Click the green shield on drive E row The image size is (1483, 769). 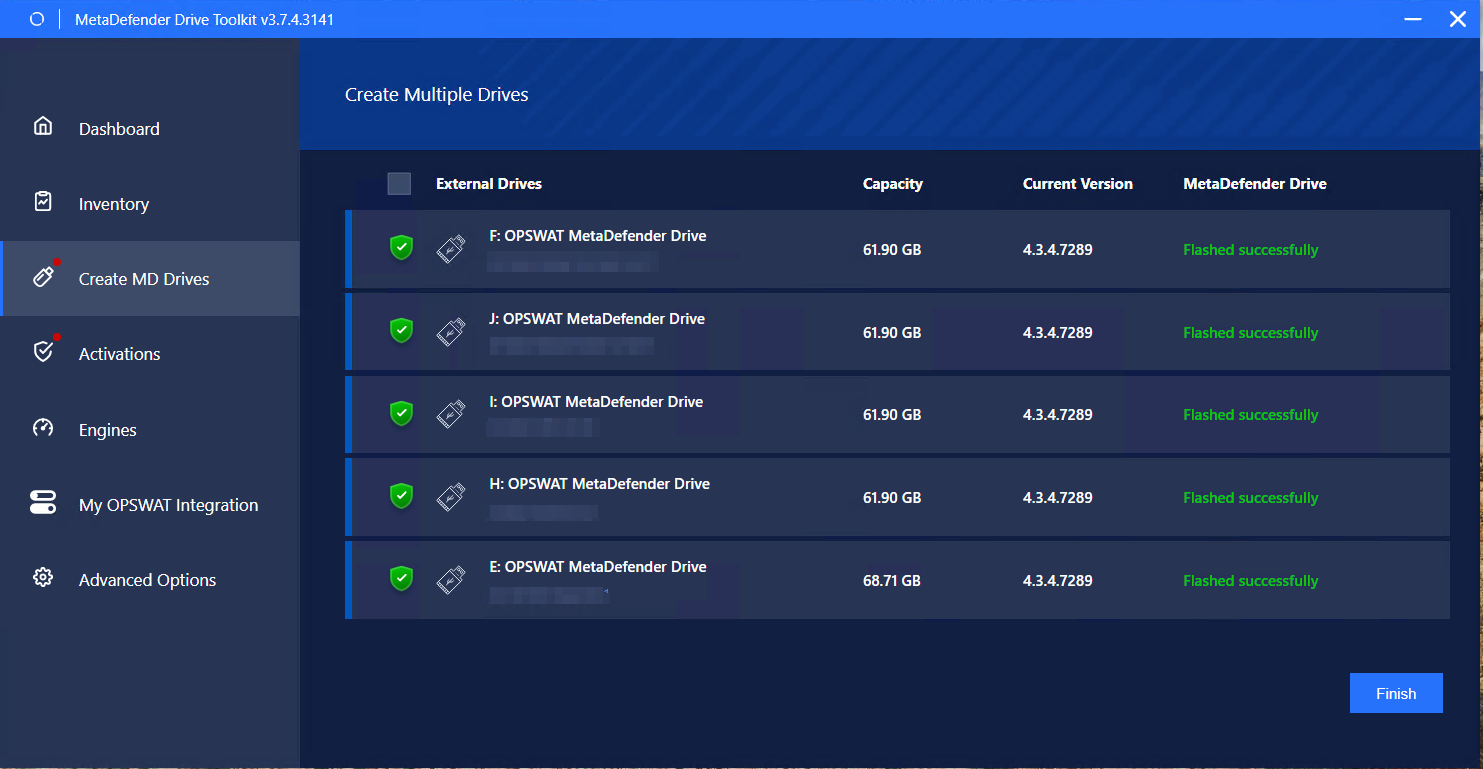point(401,579)
